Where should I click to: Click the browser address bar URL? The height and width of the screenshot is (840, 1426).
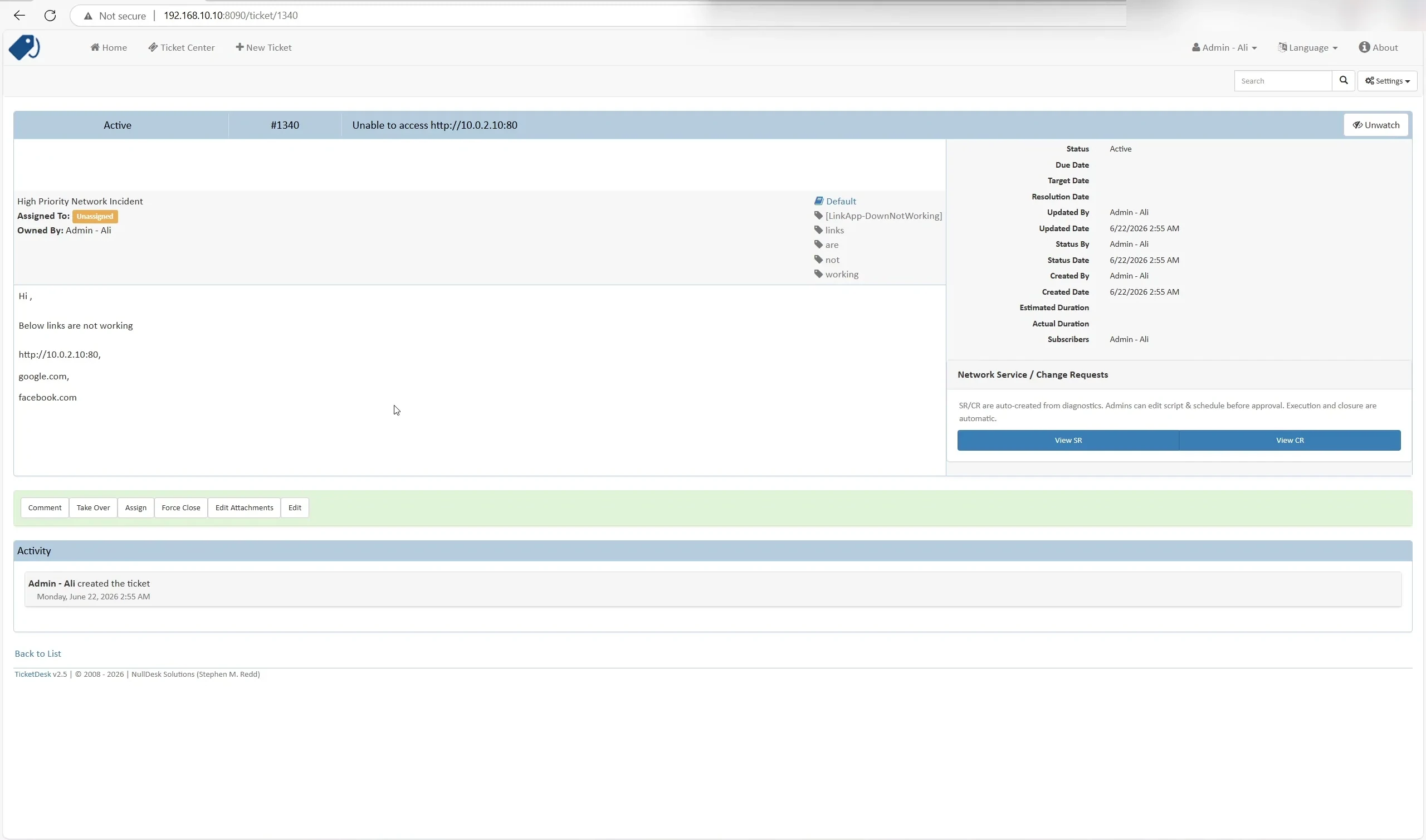click(230, 15)
